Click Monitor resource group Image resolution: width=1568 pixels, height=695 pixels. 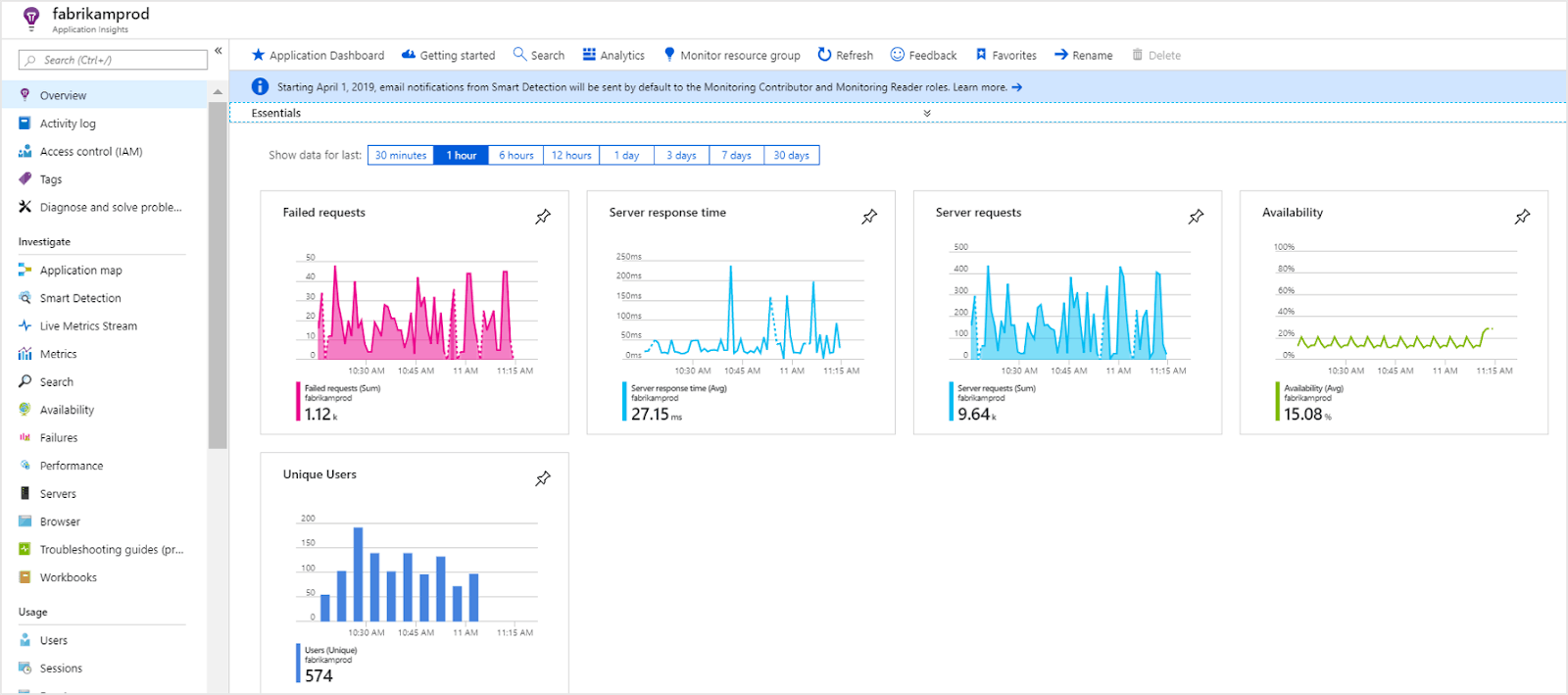(731, 55)
